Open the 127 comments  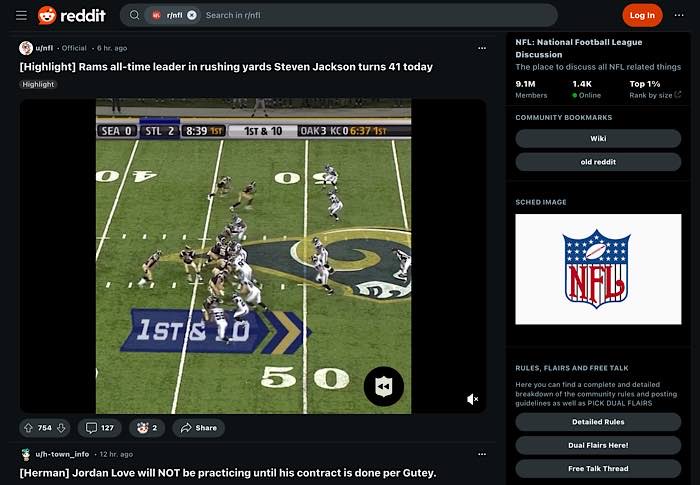tap(100, 428)
